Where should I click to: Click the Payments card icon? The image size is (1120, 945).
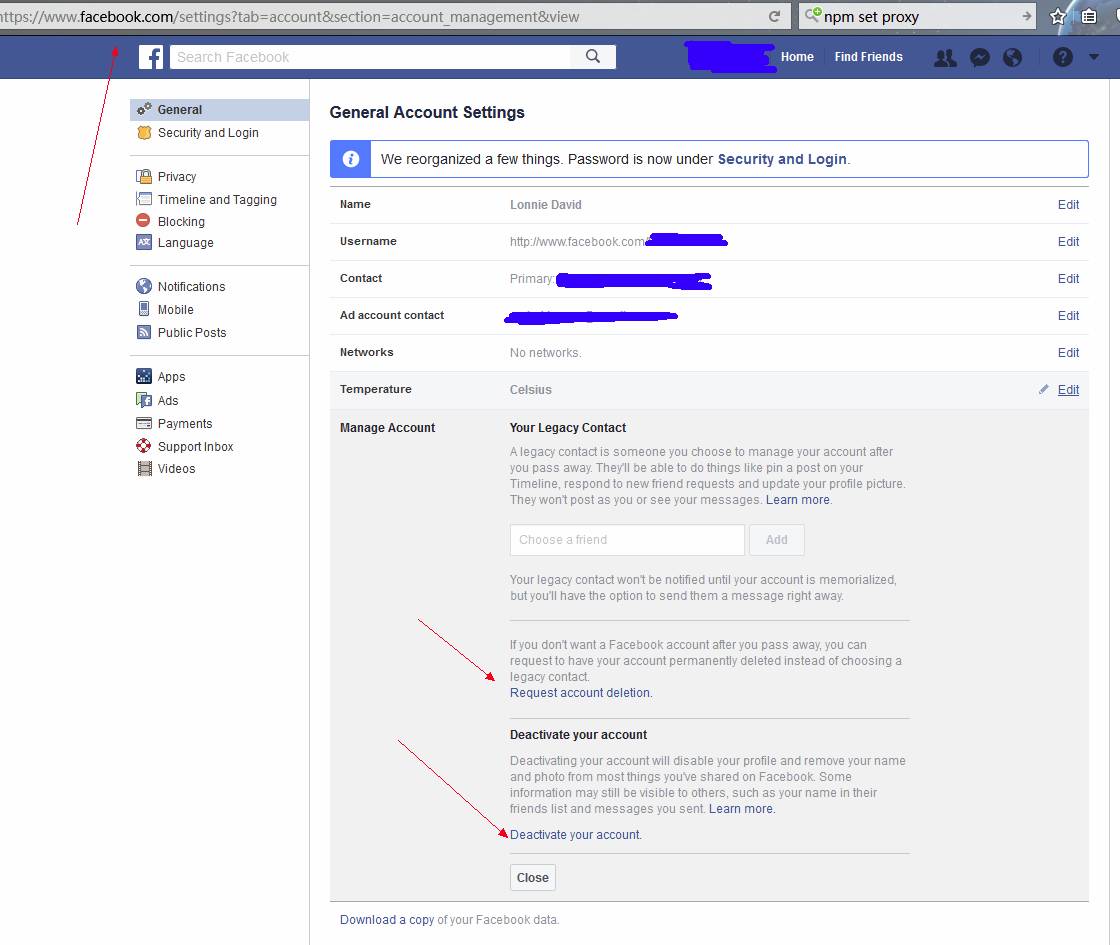[144, 423]
